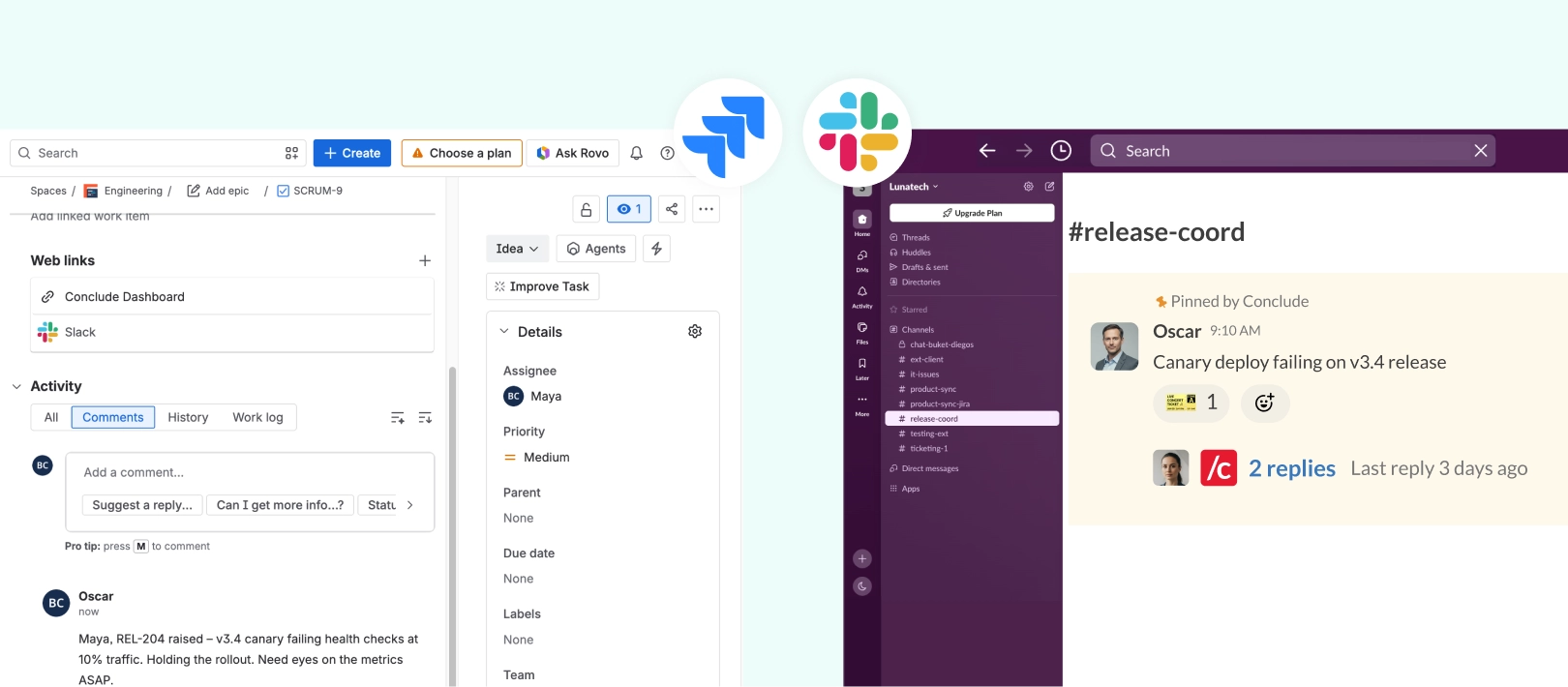The image size is (1568, 687).
Task: Open the Lunatech workspace dropdown
Action: click(x=914, y=187)
